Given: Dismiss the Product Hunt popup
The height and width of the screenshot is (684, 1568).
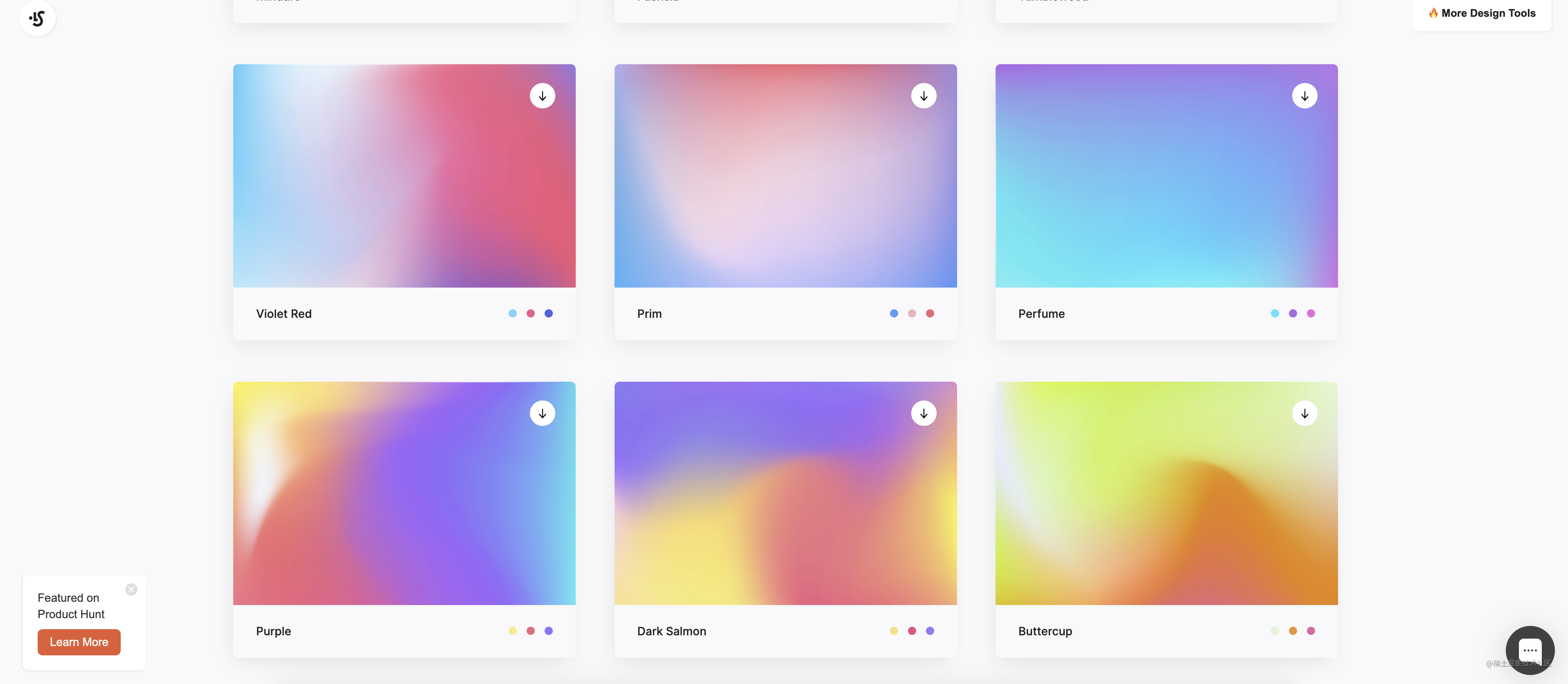Looking at the screenshot, I should pyautogui.click(x=131, y=589).
